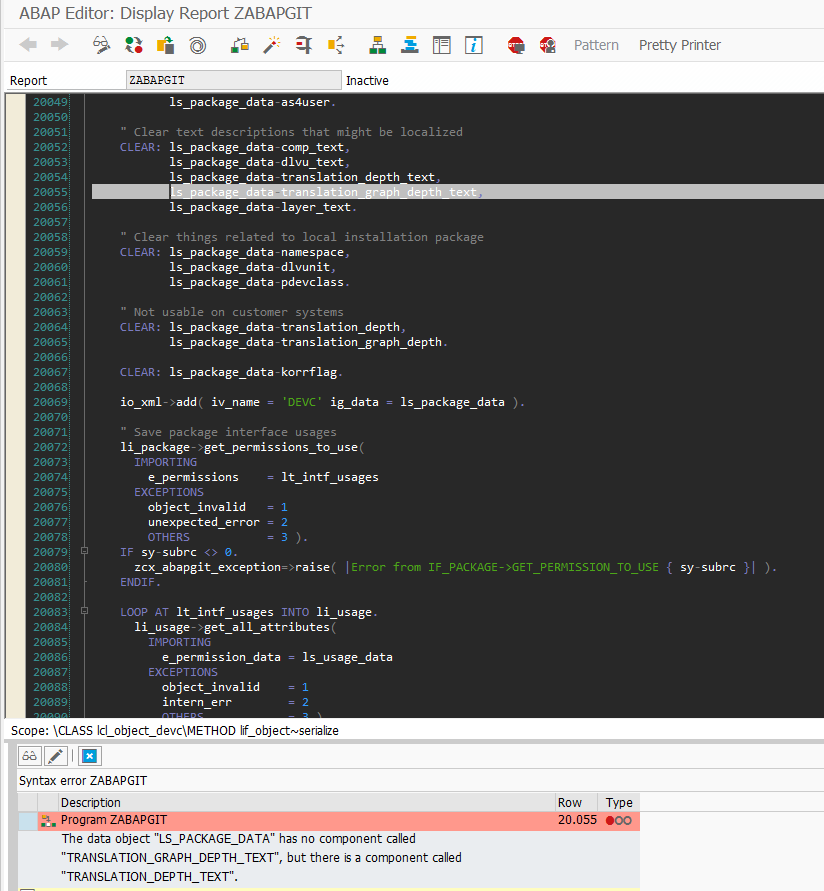Image resolution: width=824 pixels, height=891 pixels.
Task: Click the pencil edit icon in error panel
Action: click(x=56, y=756)
